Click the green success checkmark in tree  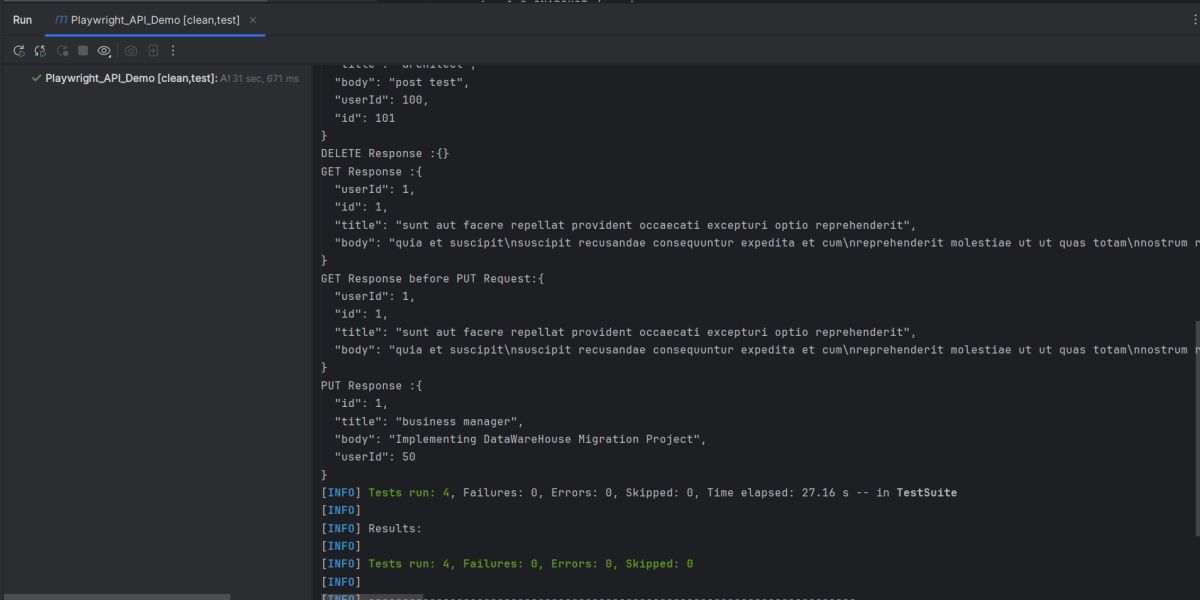[36, 78]
